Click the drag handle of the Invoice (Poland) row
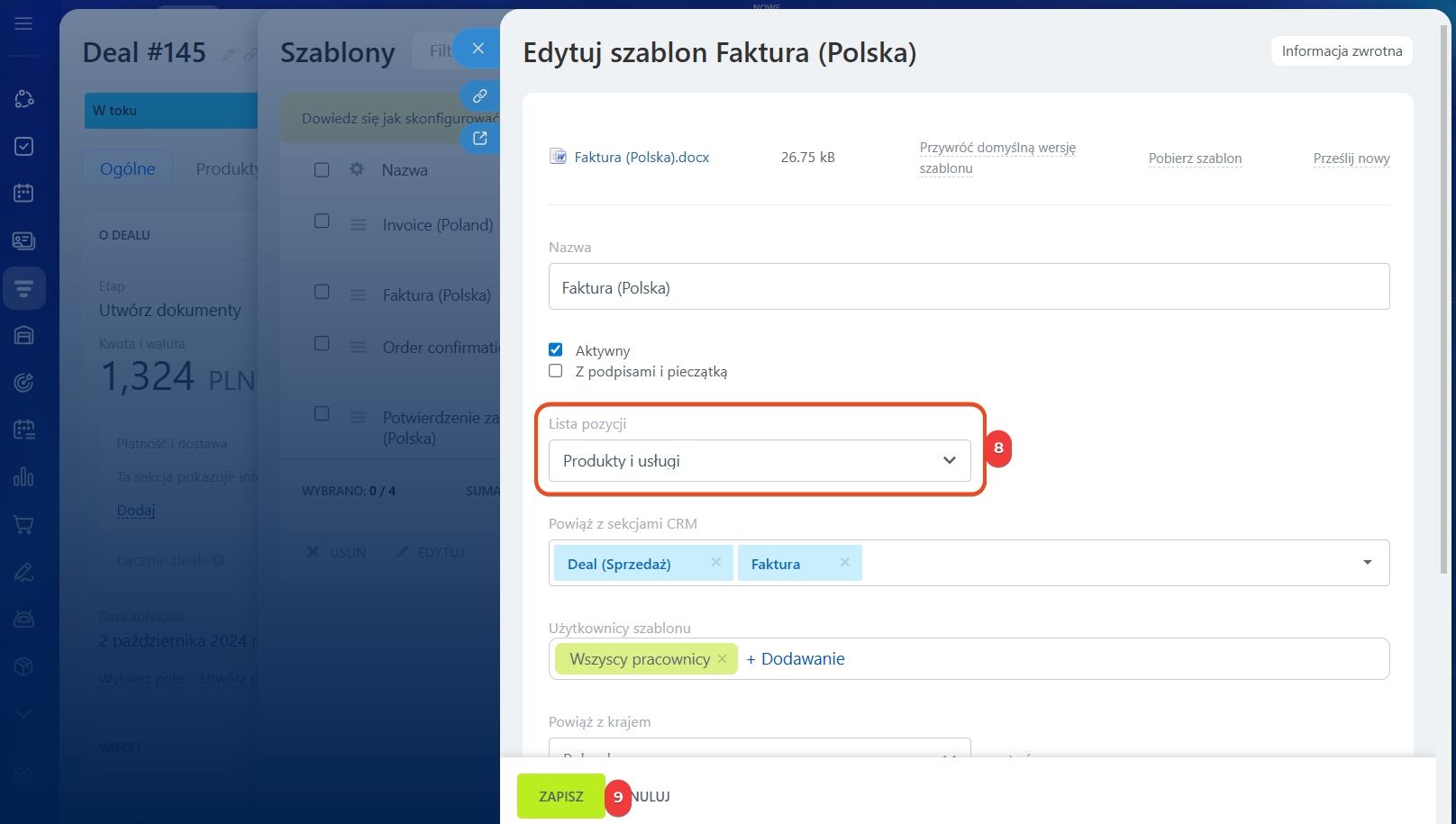1456x824 pixels. point(358,224)
